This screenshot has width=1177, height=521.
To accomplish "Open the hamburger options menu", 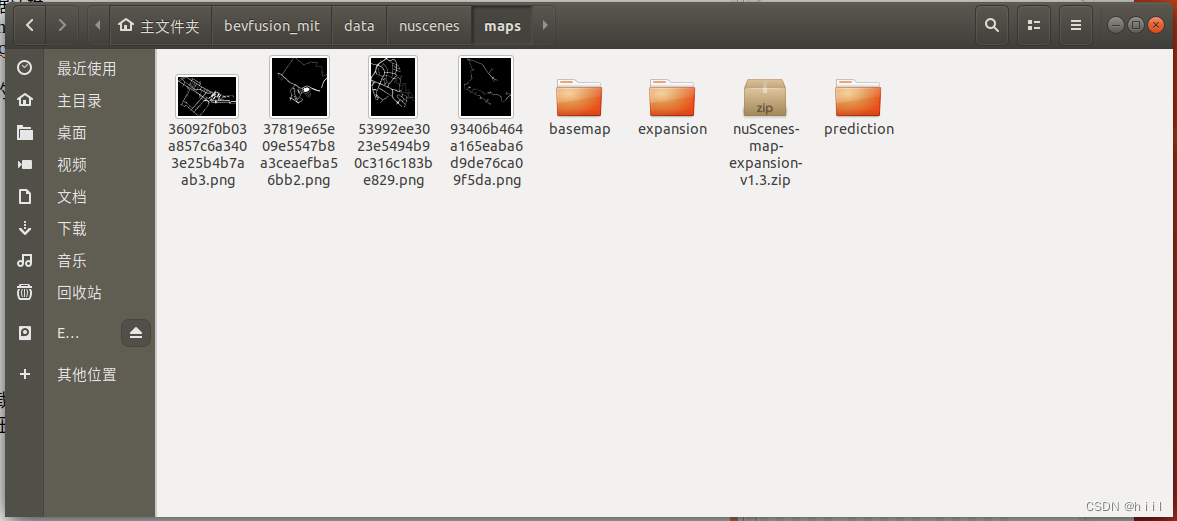I will [1076, 26].
